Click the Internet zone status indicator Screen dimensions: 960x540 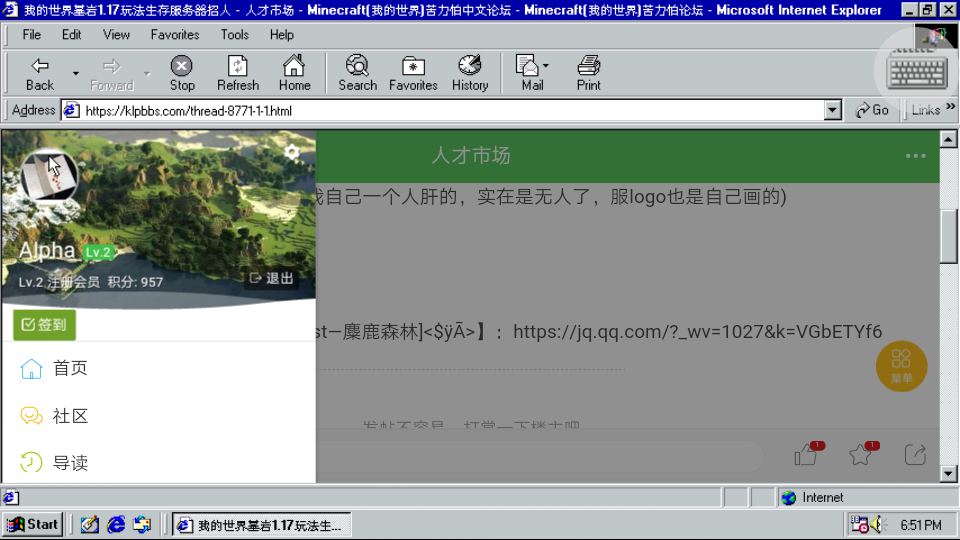(x=812, y=498)
